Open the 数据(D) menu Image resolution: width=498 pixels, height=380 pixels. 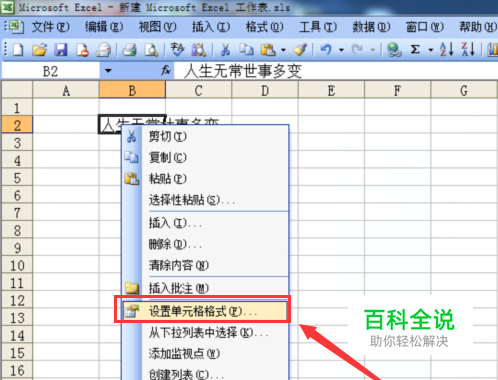[371, 27]
